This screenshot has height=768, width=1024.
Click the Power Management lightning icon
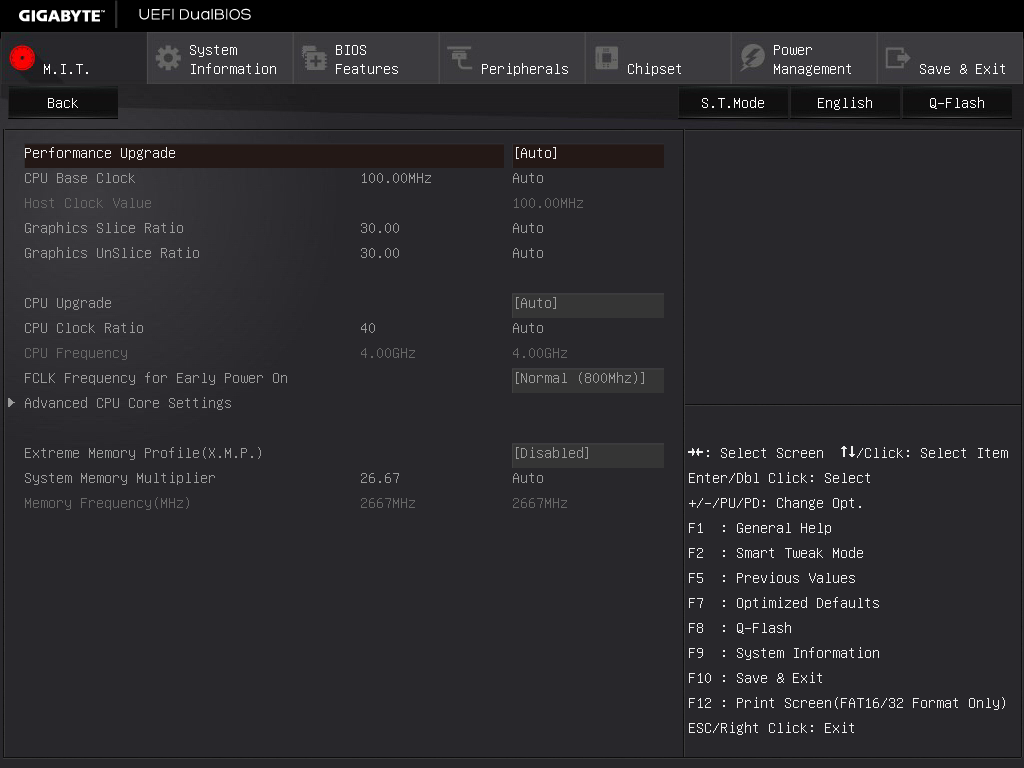[752, 58]
